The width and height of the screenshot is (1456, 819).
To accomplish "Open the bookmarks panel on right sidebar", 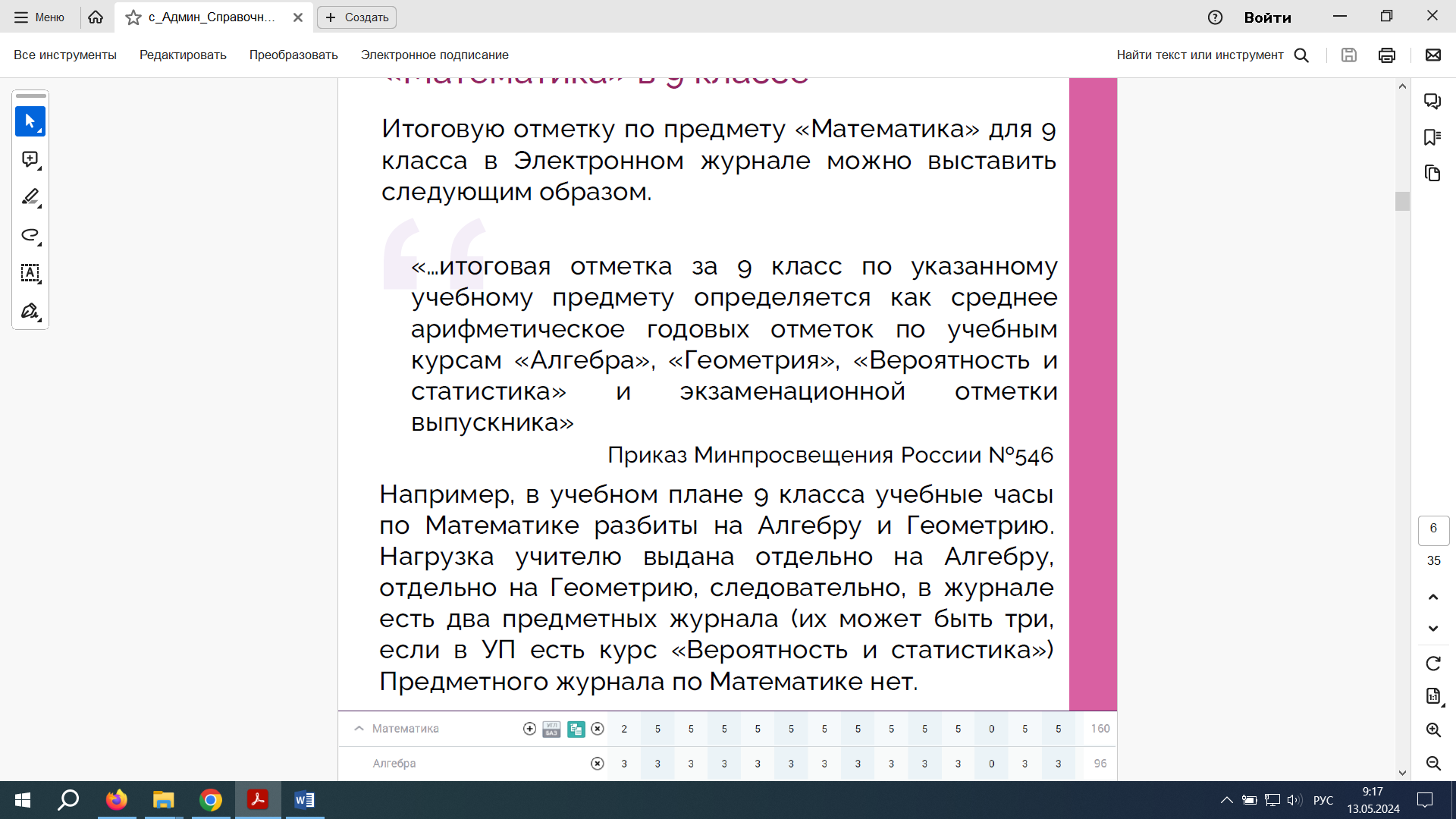I will point(1432,137).
